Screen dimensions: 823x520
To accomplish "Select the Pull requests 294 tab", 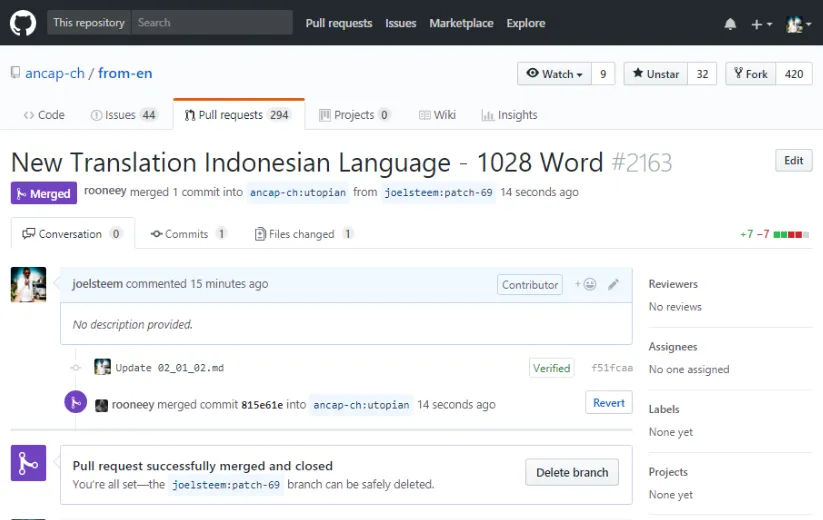I will point(239,114).
